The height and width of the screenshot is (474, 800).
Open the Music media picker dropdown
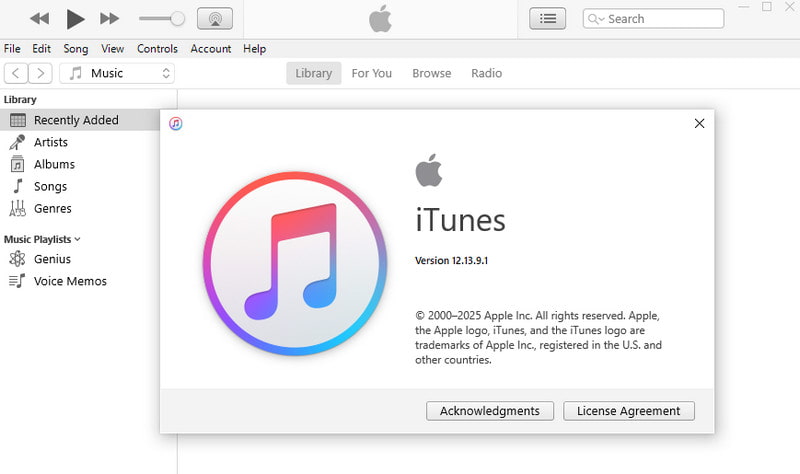tap(117, 73)
